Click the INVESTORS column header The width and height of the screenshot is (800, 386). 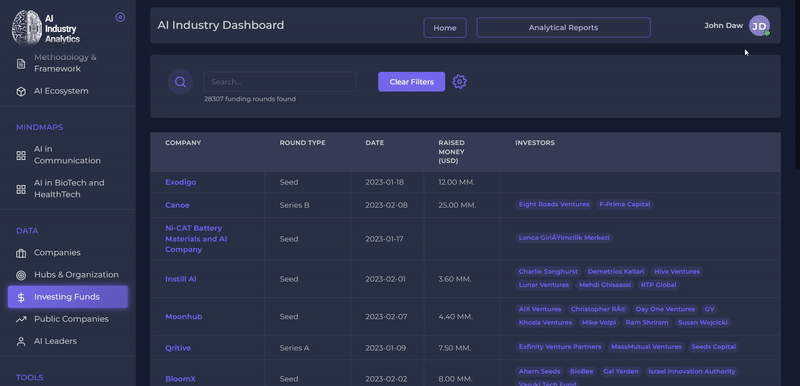[535, 143]
